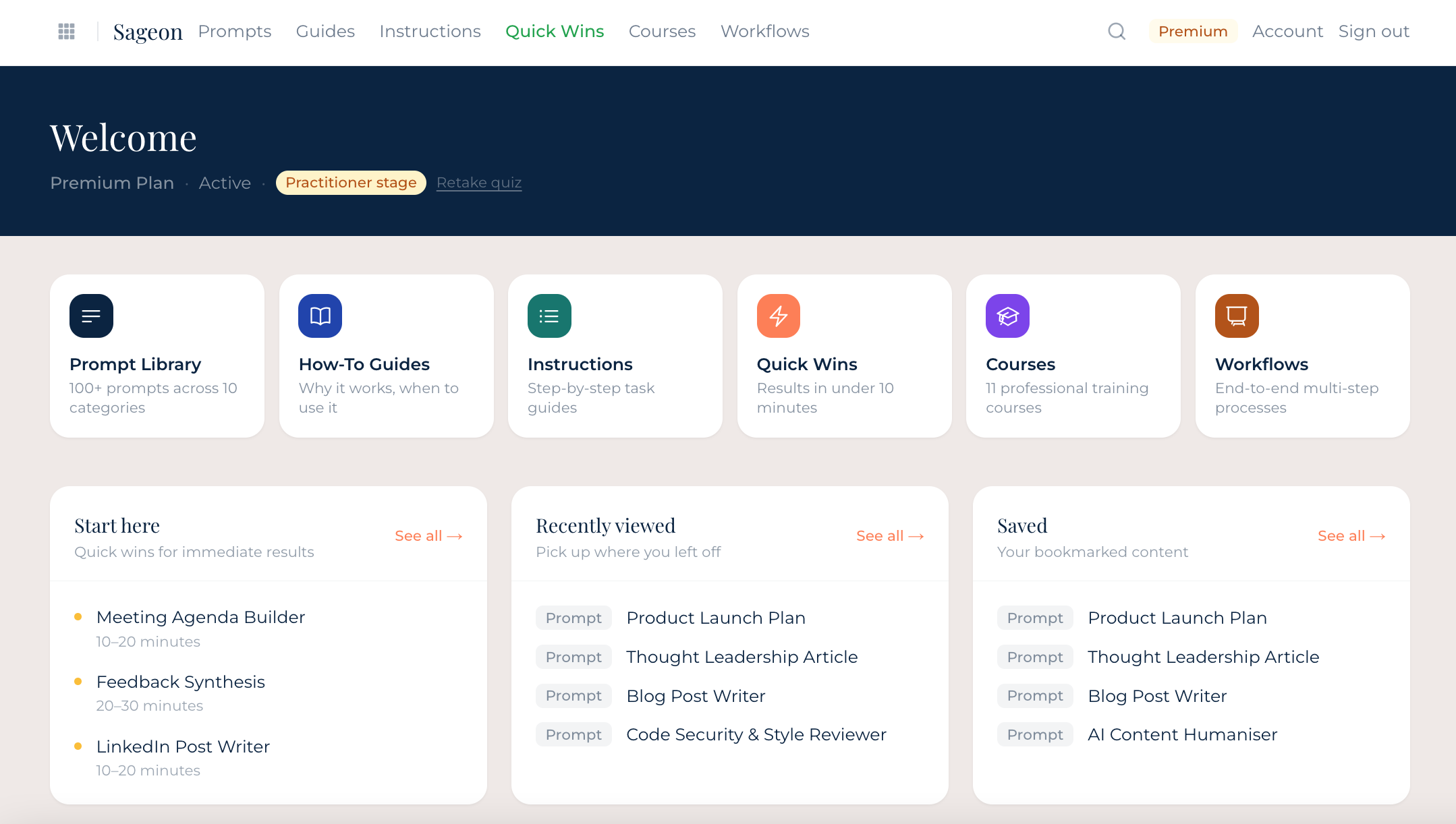This screenshot has width=1456, height=824.
Task: Open the Account page
Action: click(x=1287, y=31)
